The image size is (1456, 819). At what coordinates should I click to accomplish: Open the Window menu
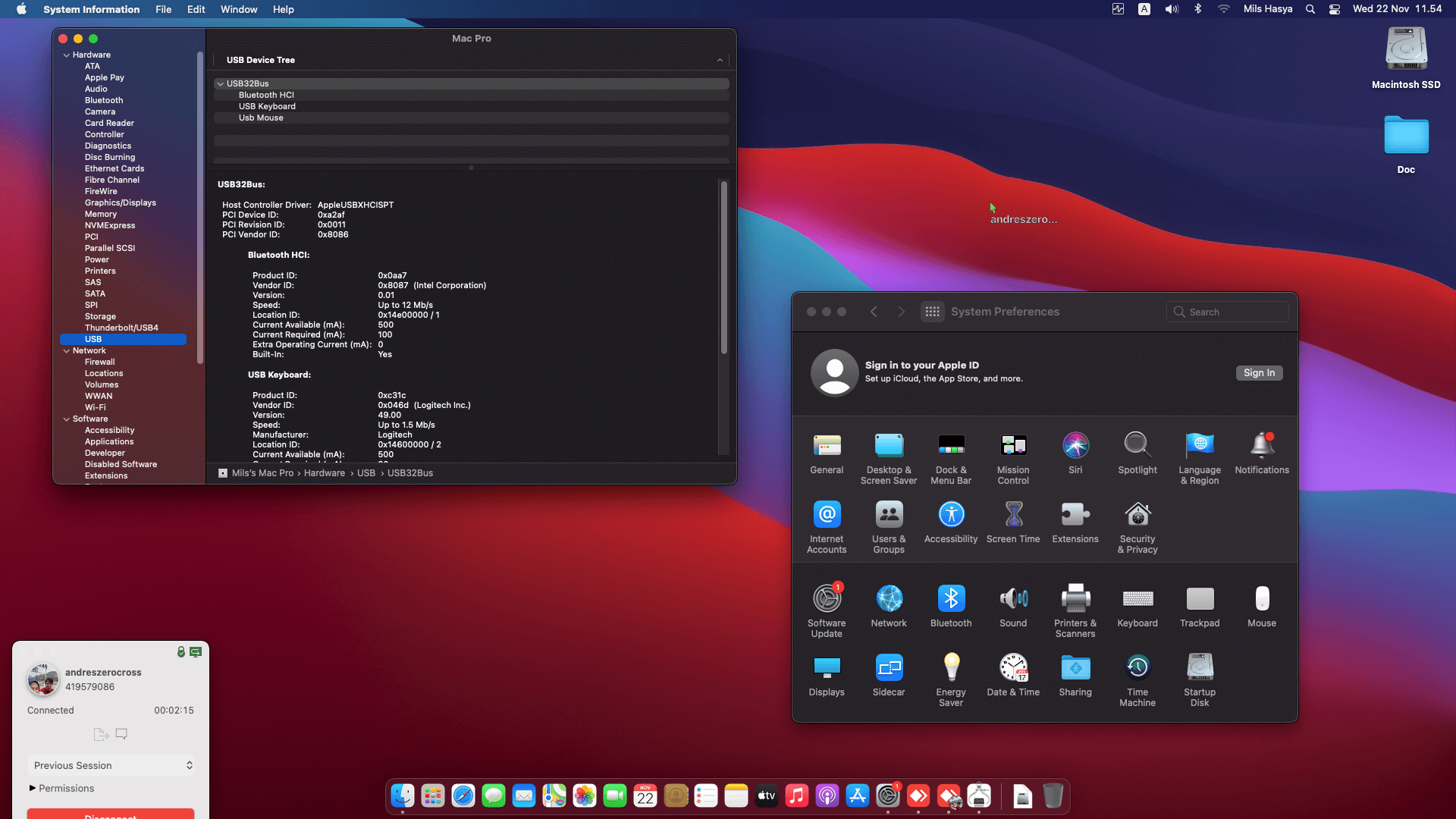pyautogui.click(x=239, y=9)
